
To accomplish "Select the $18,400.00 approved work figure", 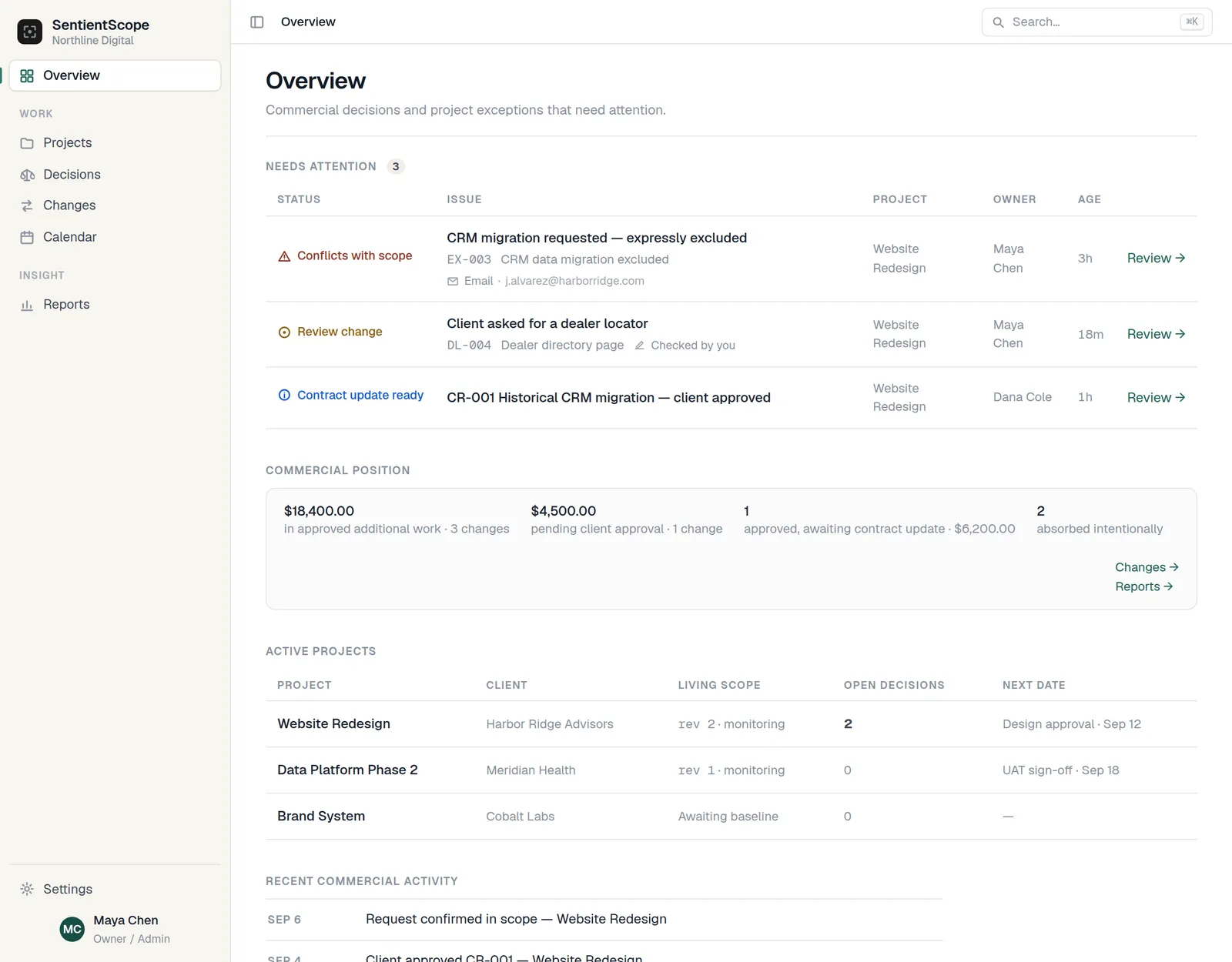I will point(319,511).
